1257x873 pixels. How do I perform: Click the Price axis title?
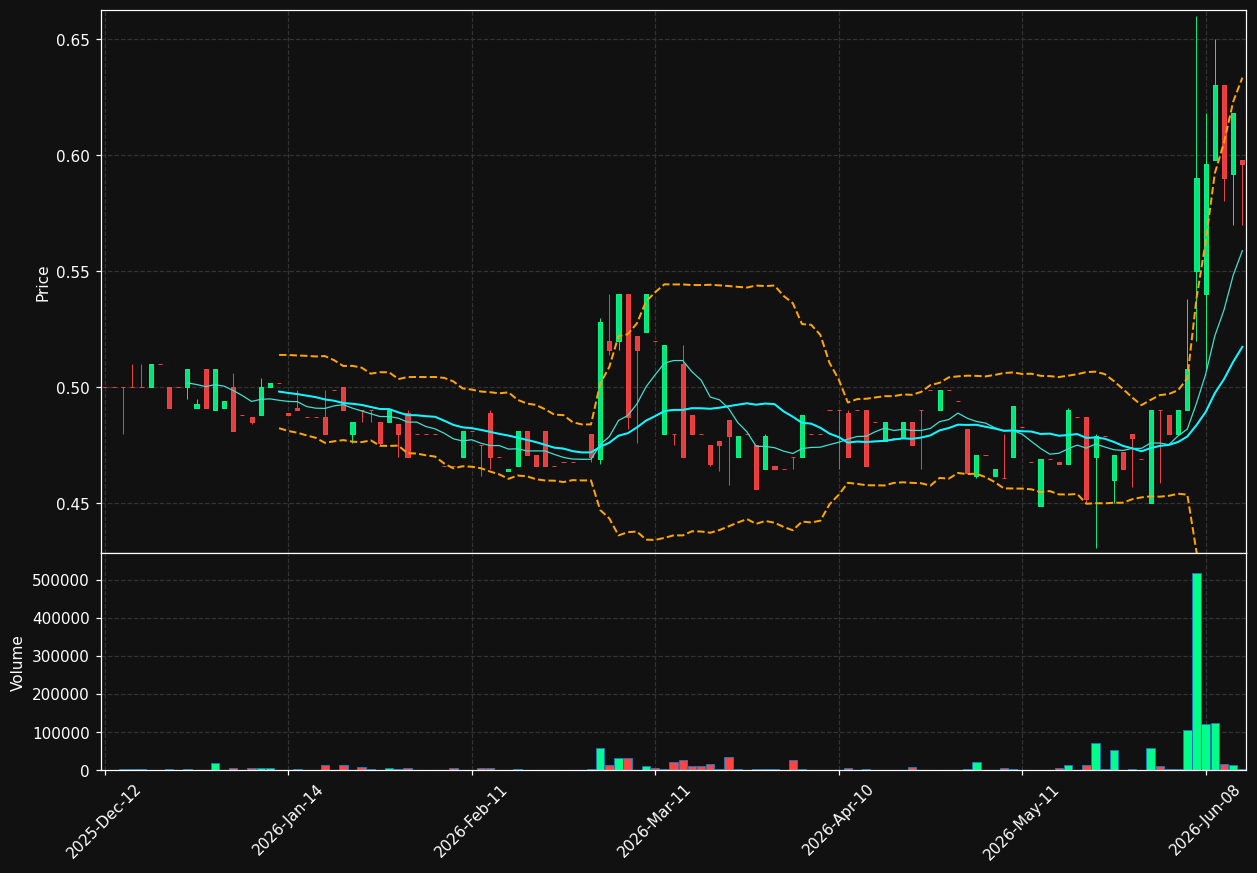43,283
